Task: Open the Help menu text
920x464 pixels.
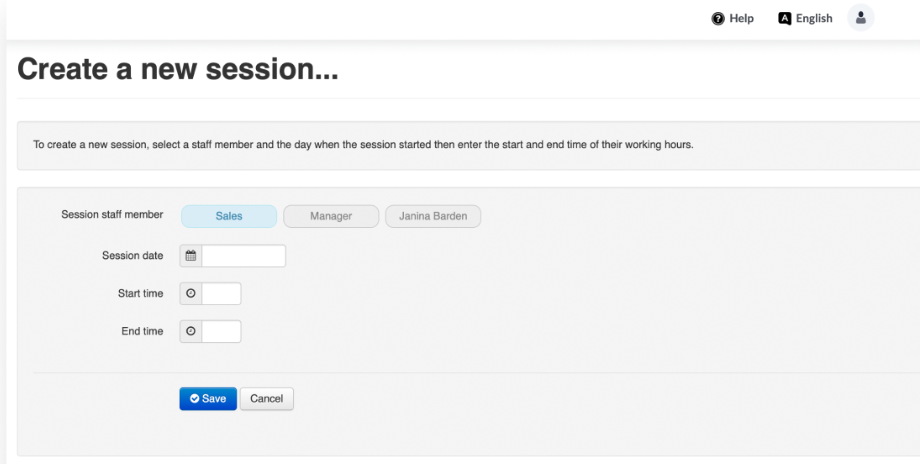Action: (x=742, y=18)
